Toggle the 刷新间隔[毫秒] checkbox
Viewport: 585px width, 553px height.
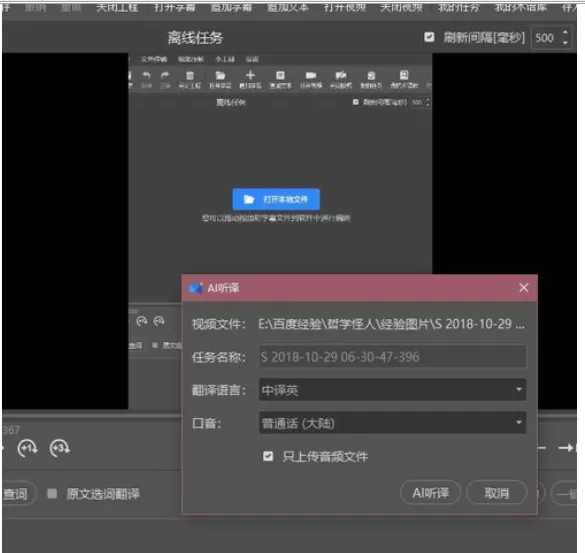coord(429,37)
